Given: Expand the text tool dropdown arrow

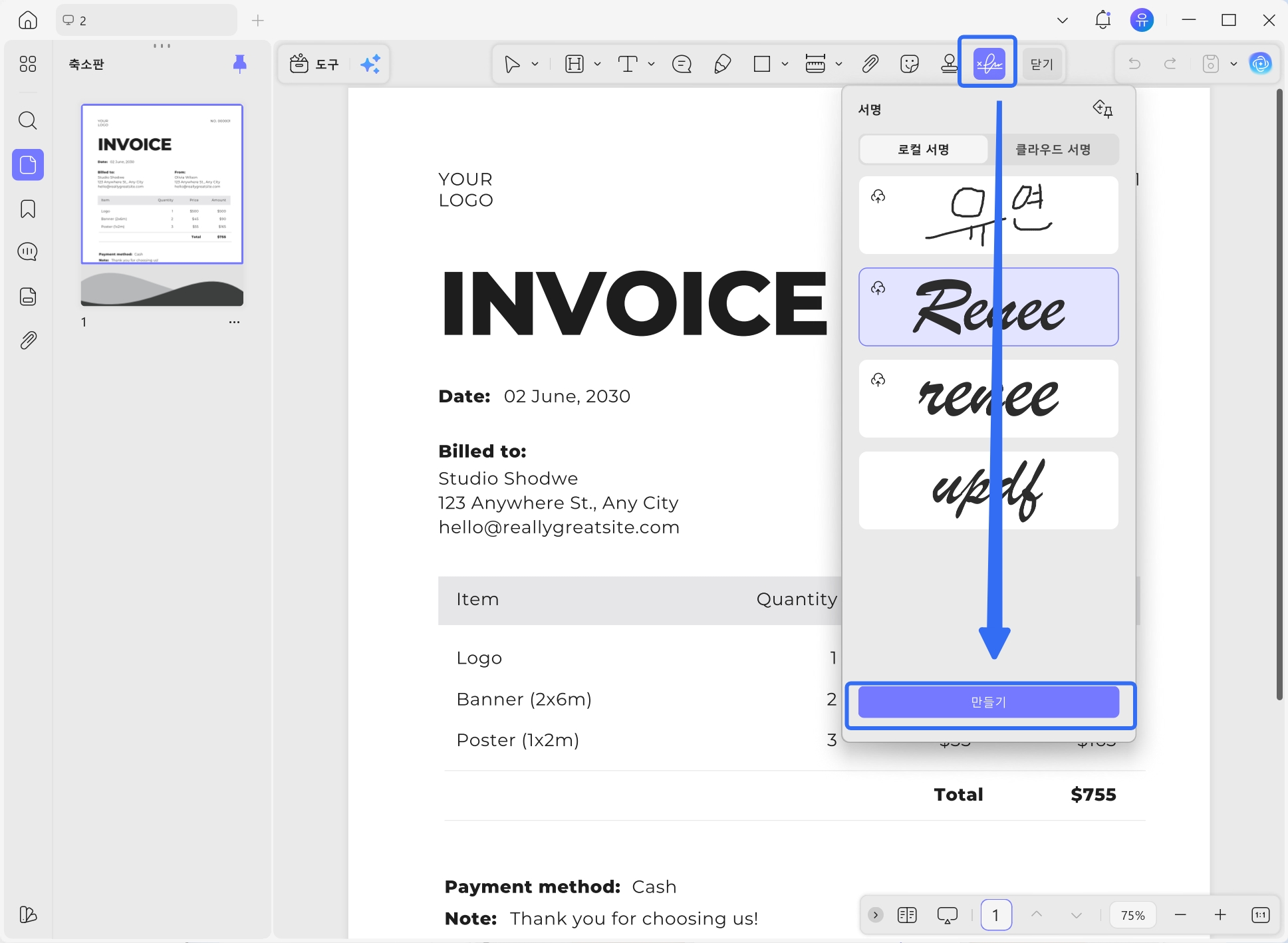Looking at the screenshot, I should click(x=651, y=64).
